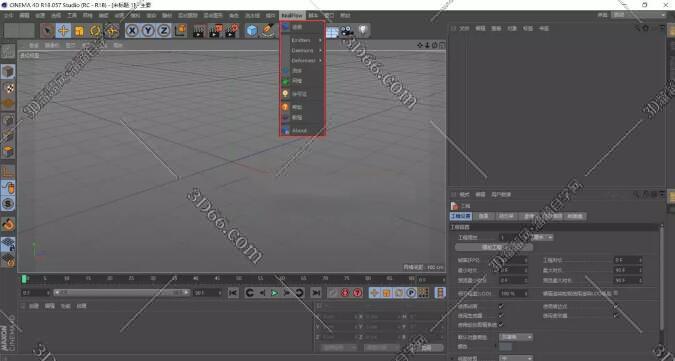Click the Light object icon

[x=364, y=31]
